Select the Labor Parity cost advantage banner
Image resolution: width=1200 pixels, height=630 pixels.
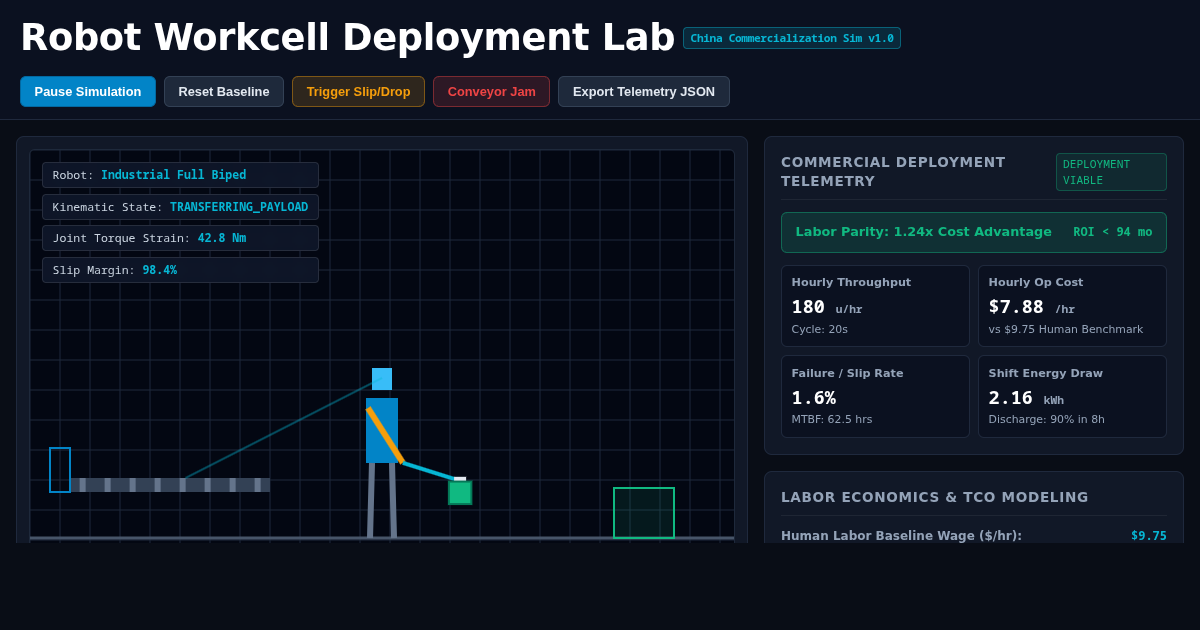[974, 232]
